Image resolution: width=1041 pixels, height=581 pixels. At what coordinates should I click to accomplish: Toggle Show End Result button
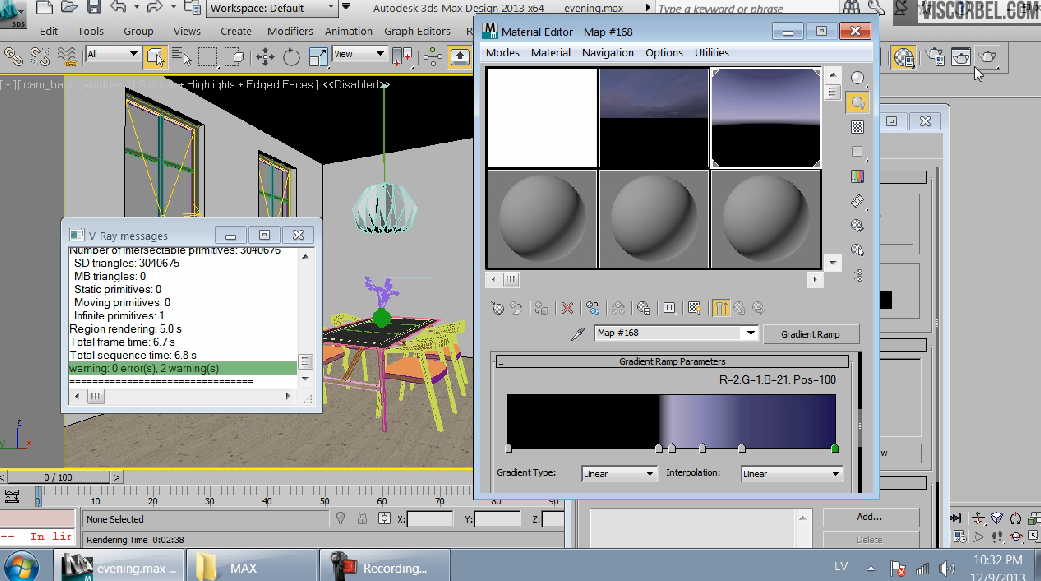[x=720, y=308]
